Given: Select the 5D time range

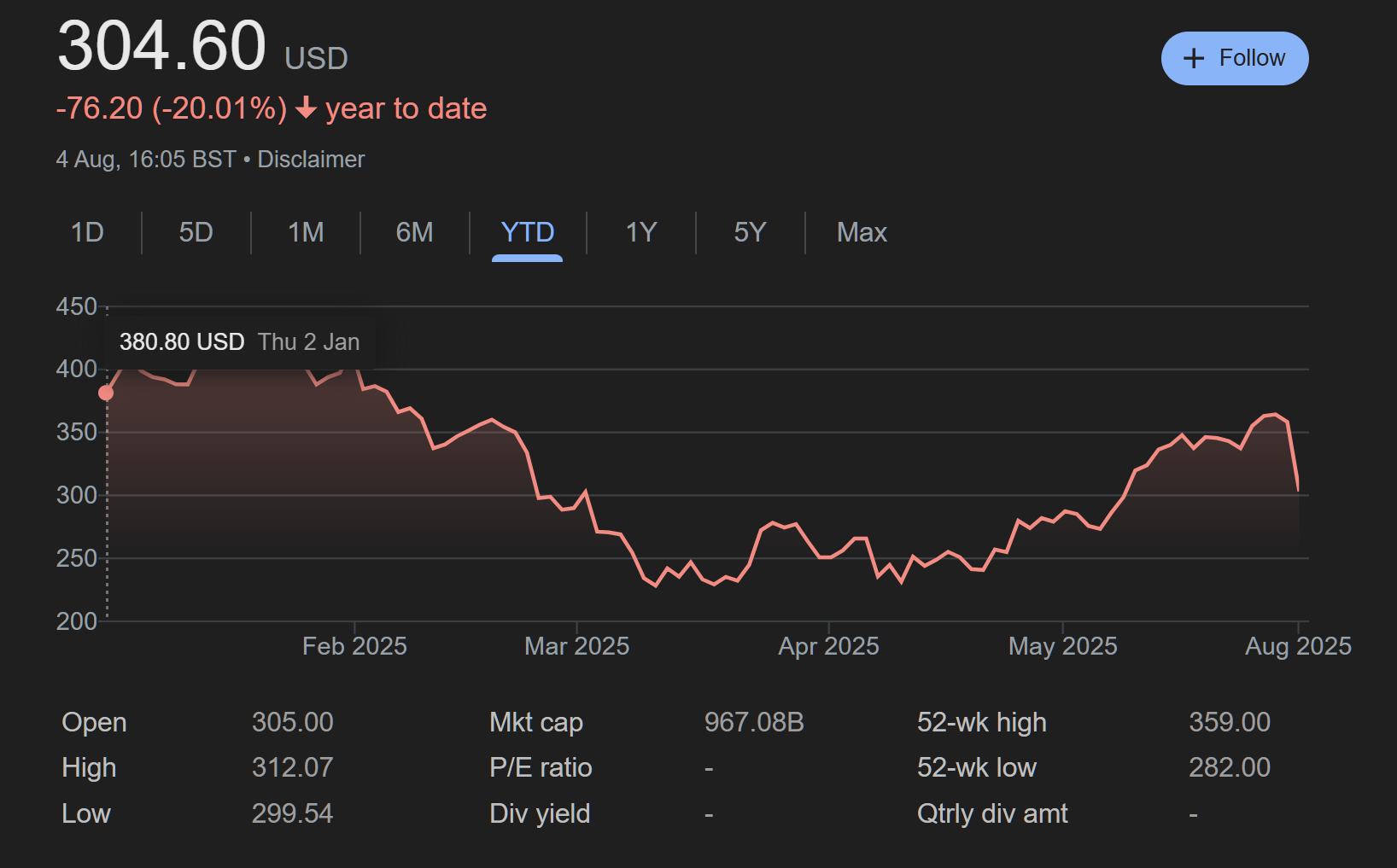Looking at the screenshot, I should click(196, 232).
